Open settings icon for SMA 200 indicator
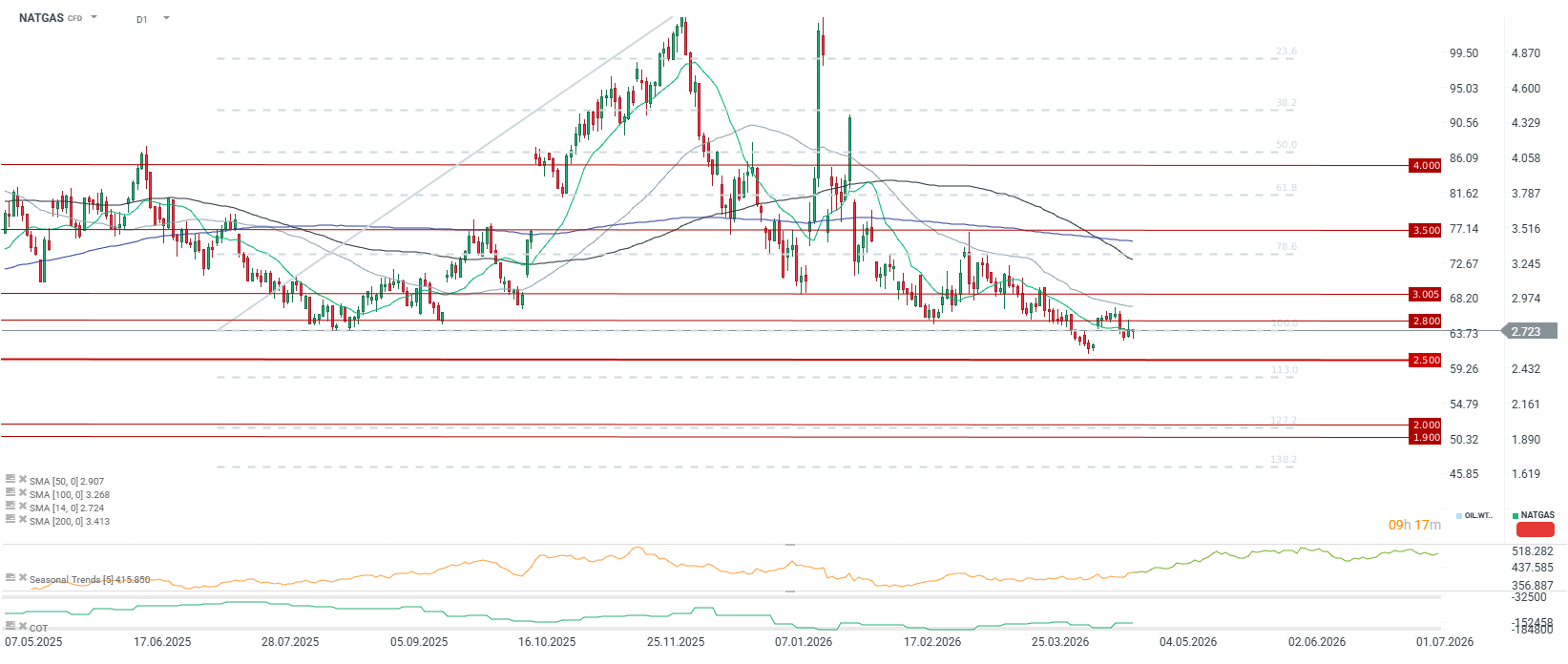The width and height of the screenshot is (1568, 664). click(10, 520)
